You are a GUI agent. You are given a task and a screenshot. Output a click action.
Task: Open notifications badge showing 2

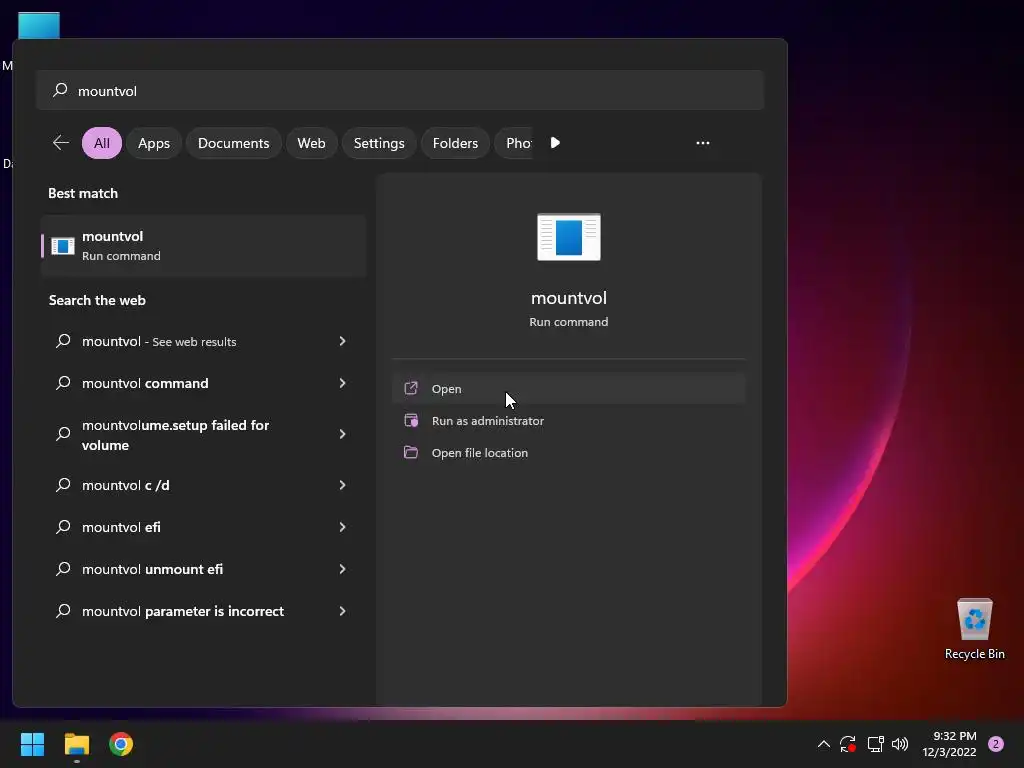[996, 744]
